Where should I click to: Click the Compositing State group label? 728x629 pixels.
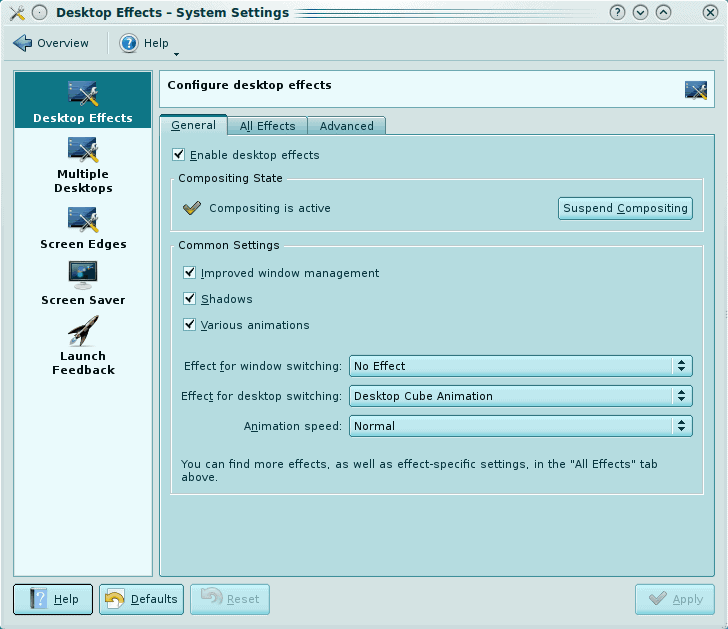(230, 178)
